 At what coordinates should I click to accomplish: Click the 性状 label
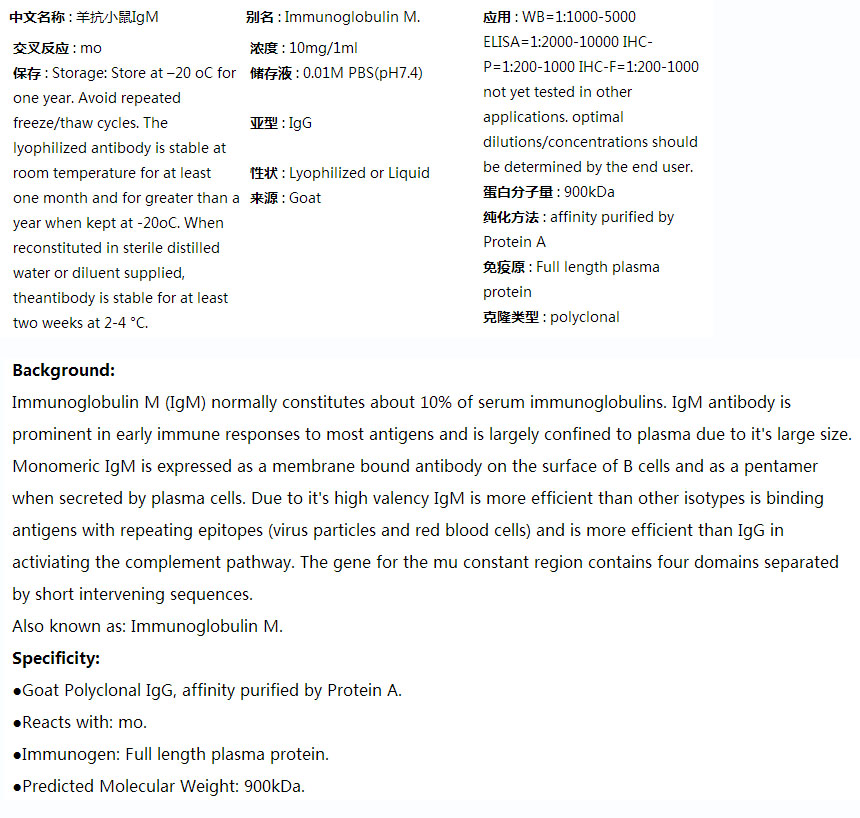tap(263, 173)
